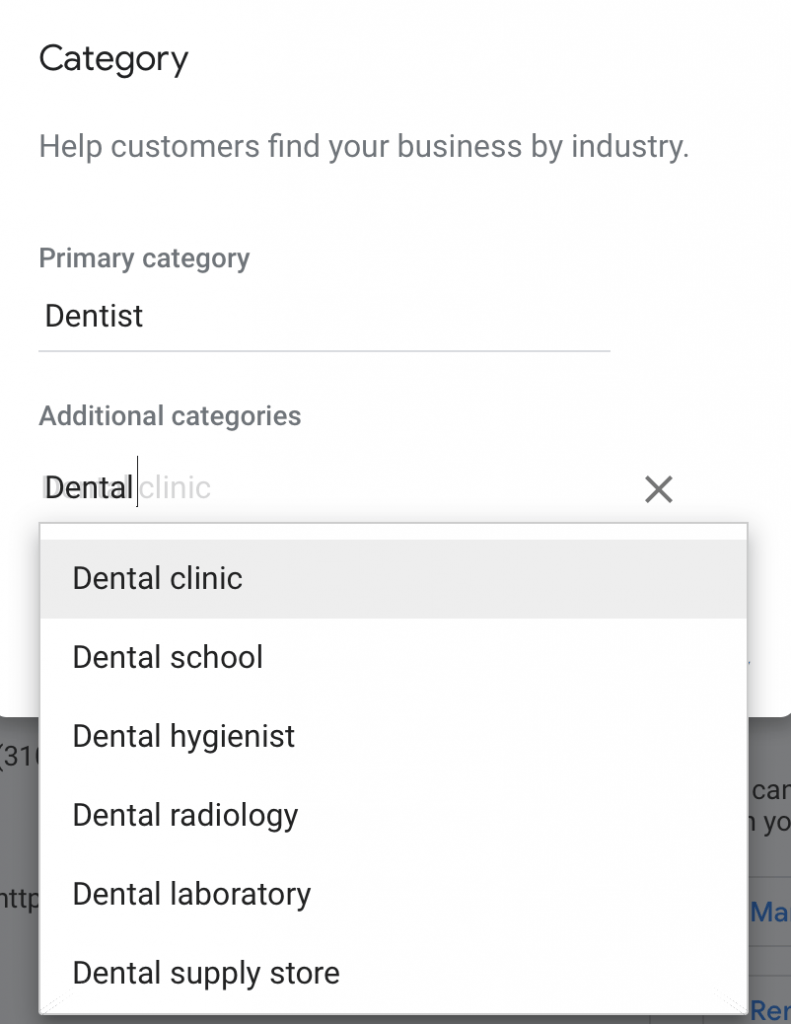791x1024 pixels.
Task: Choose "Dental laboratory" from the list
Action: 191,894
